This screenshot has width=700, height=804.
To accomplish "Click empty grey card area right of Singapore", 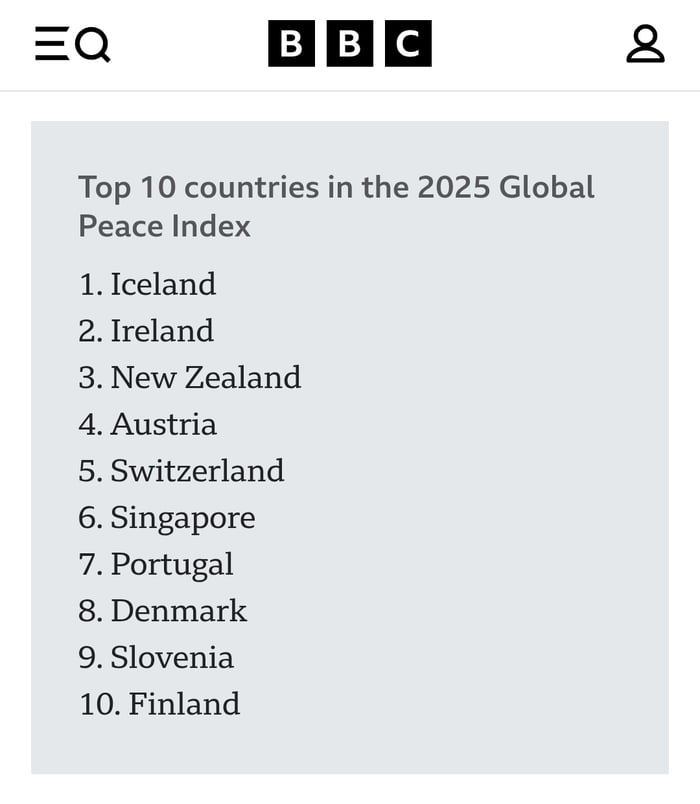I will tap(470, 518).
